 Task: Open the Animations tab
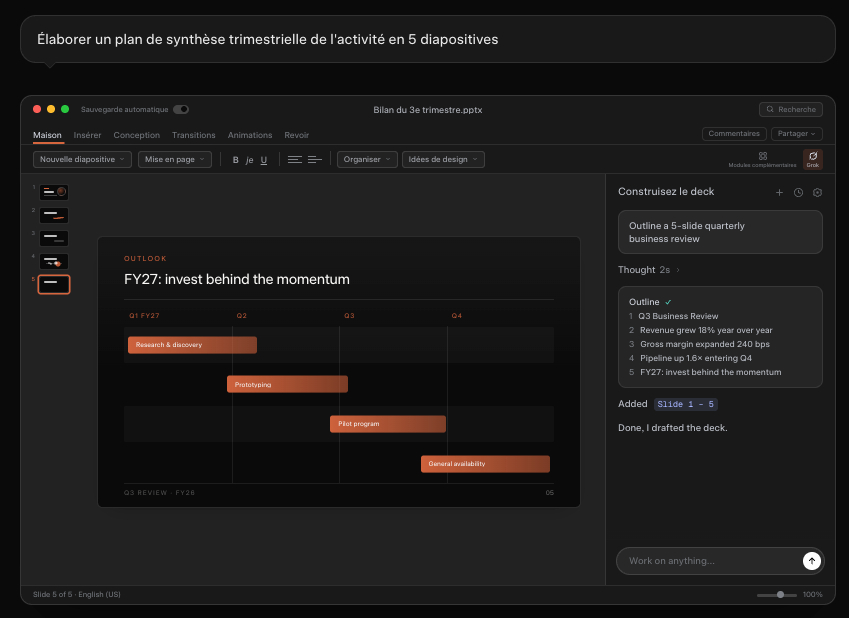click(x=250, y=135)
